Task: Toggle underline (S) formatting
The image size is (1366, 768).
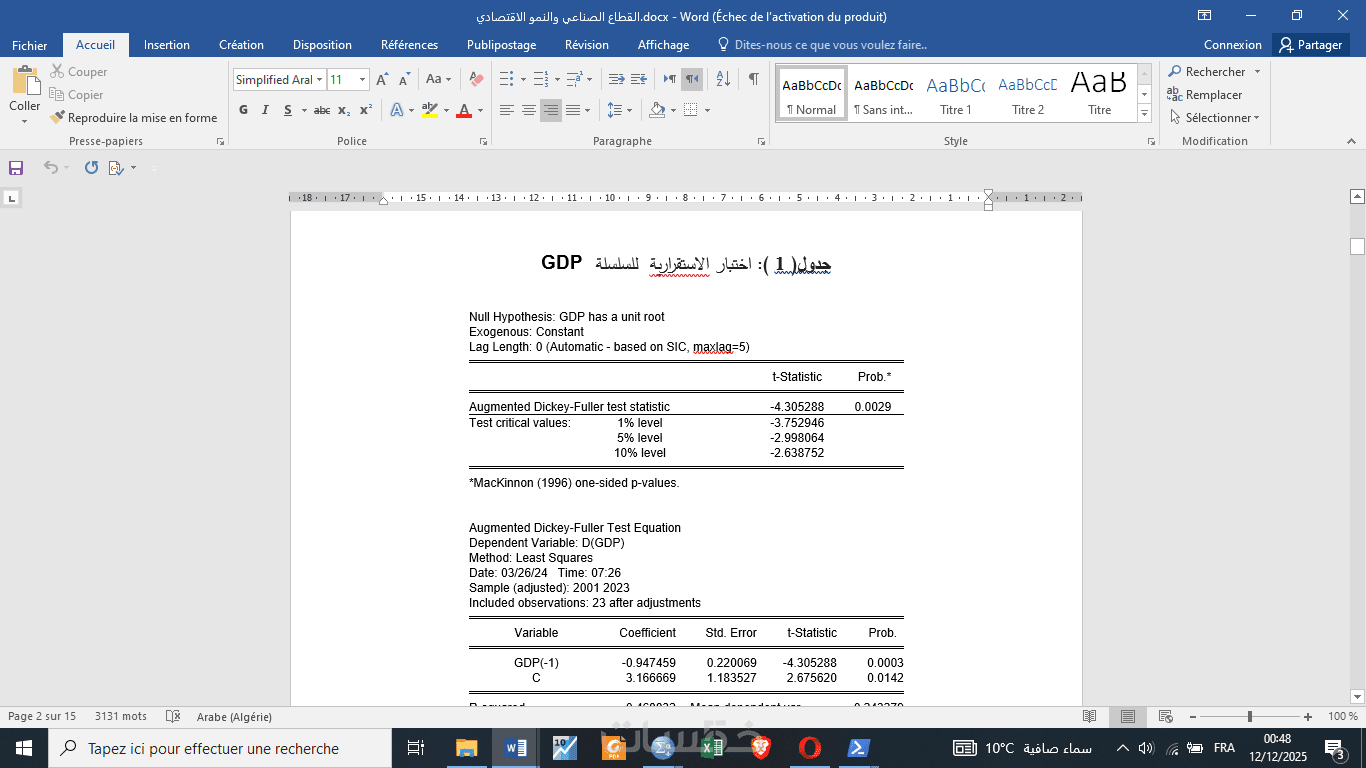Action: point(288,110)
